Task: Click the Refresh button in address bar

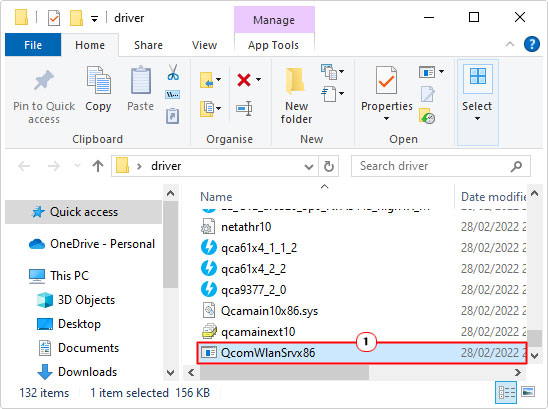Action: click(329, 166)
